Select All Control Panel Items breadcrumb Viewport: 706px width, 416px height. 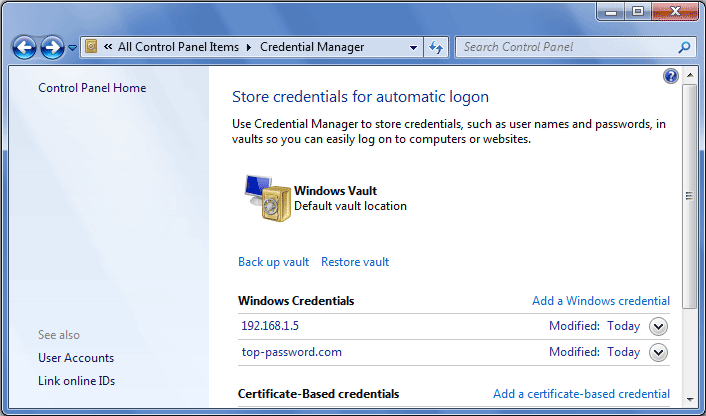click(x=178, y=47)
